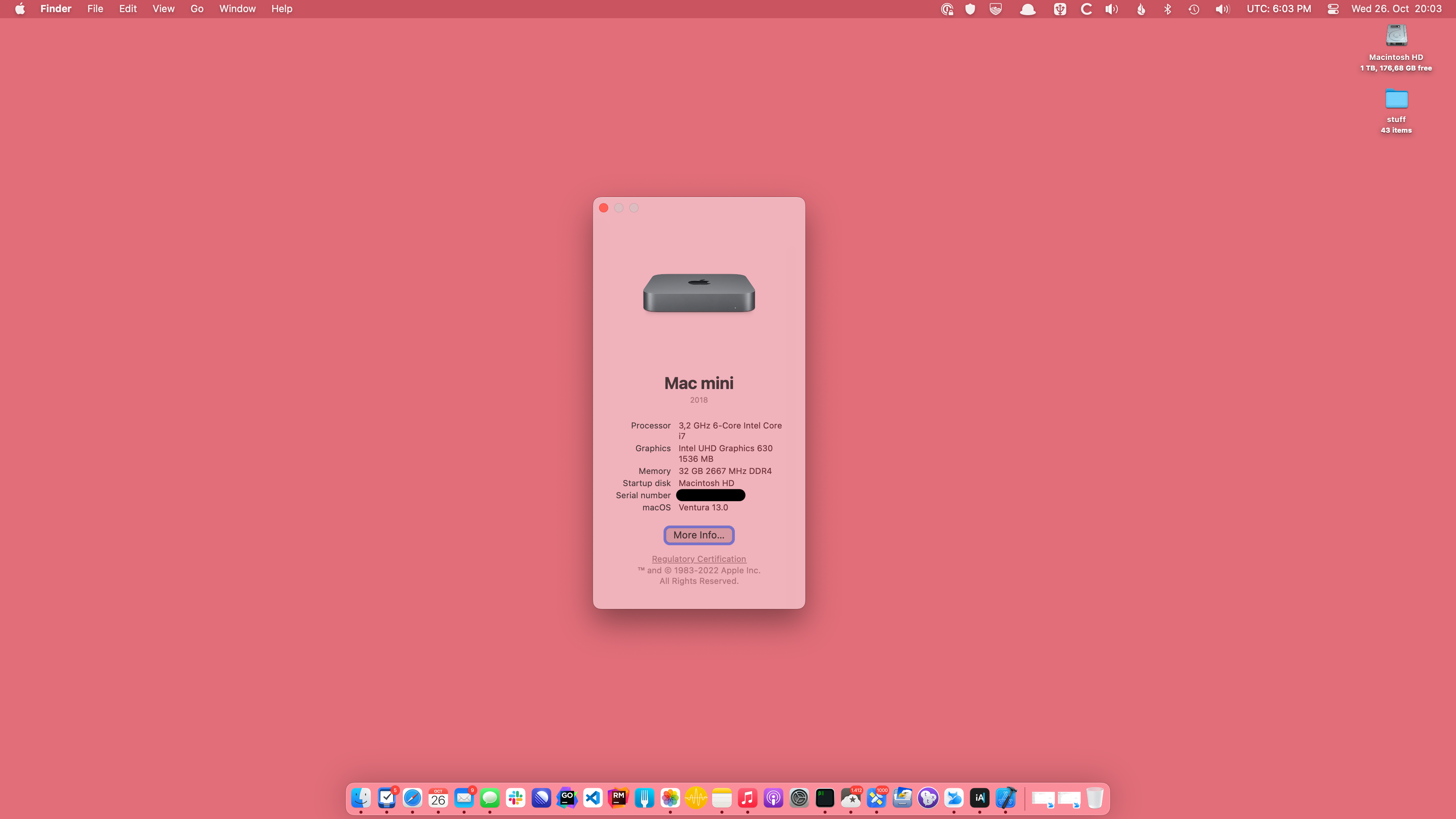Open the Podcasts app in Dock

click(773, 797)
